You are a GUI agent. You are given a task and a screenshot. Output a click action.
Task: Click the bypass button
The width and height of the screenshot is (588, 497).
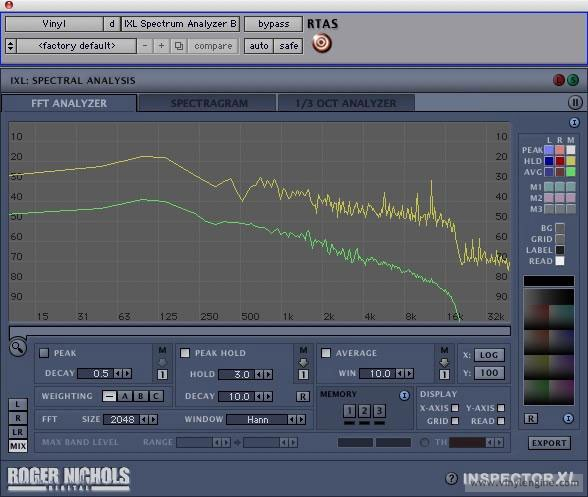pos(273,24)
